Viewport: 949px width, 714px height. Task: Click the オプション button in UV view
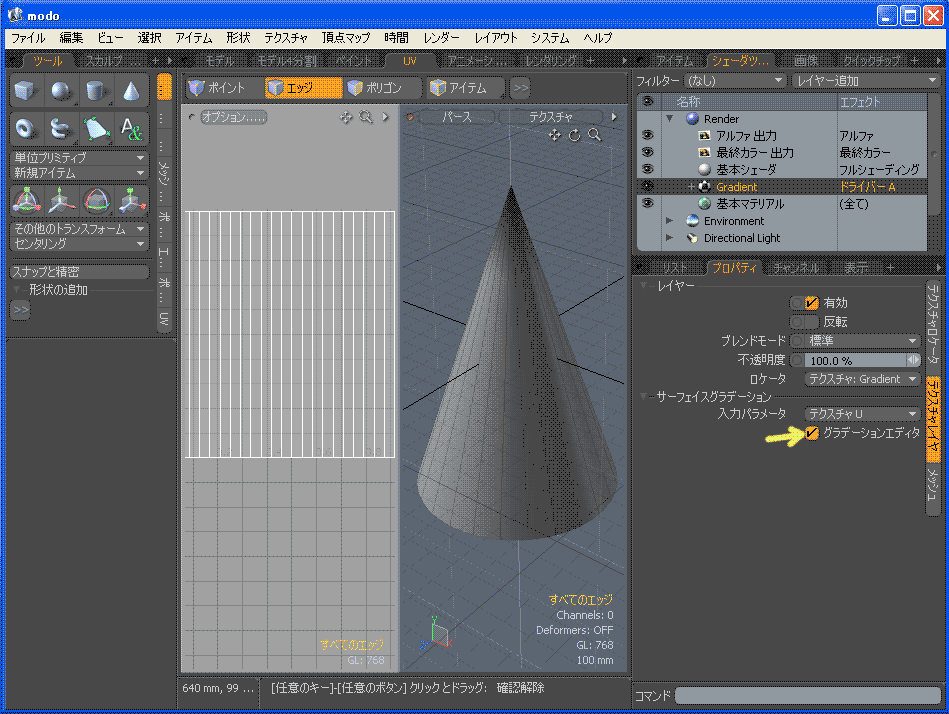point(234,117)
